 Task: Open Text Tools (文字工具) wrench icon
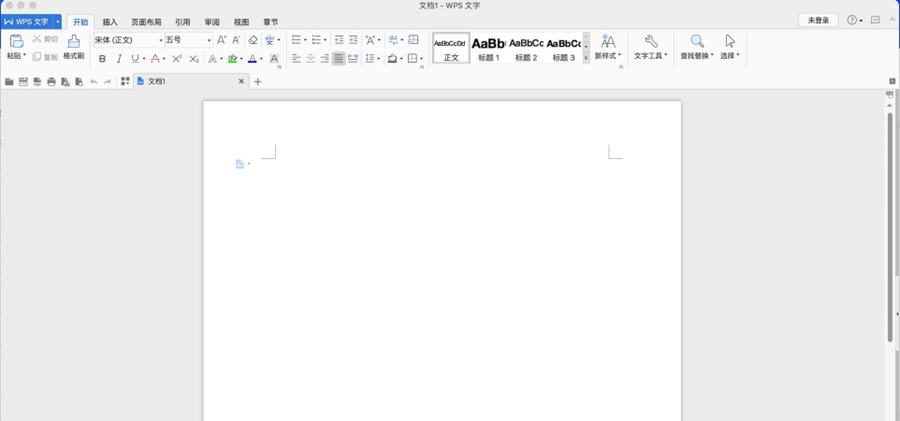coord(650,42)
